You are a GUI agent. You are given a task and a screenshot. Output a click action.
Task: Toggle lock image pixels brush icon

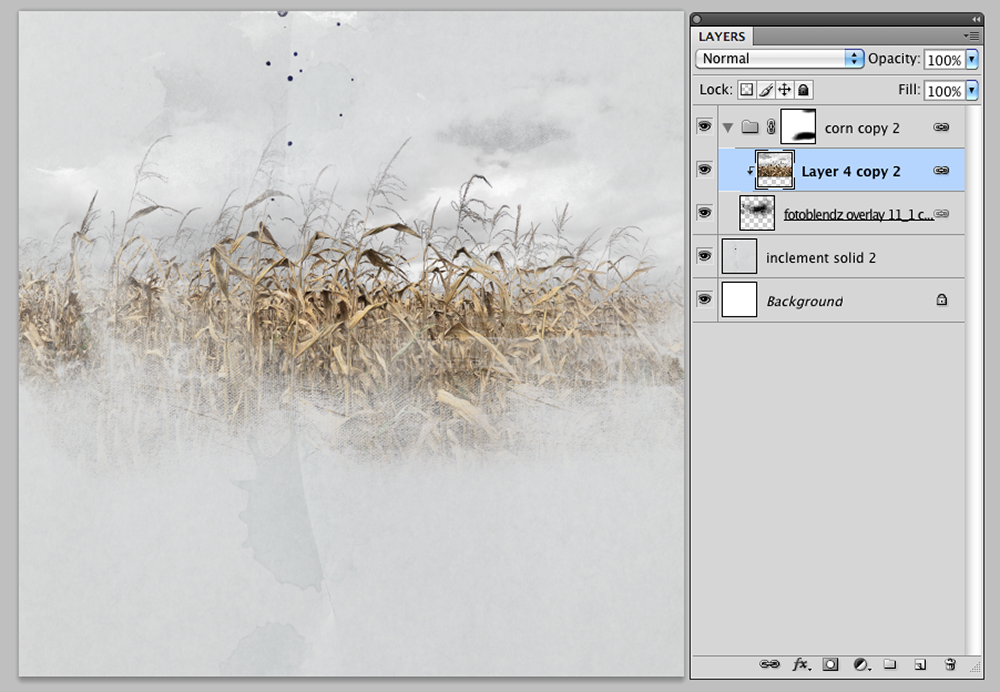tap(766, 90)
